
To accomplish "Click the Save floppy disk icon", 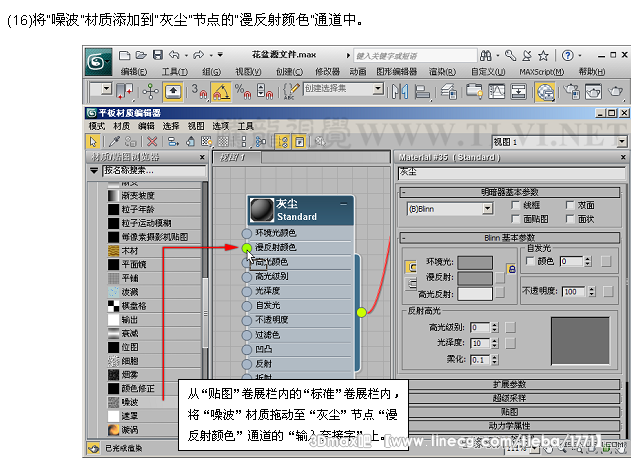I will coord(158,55).
